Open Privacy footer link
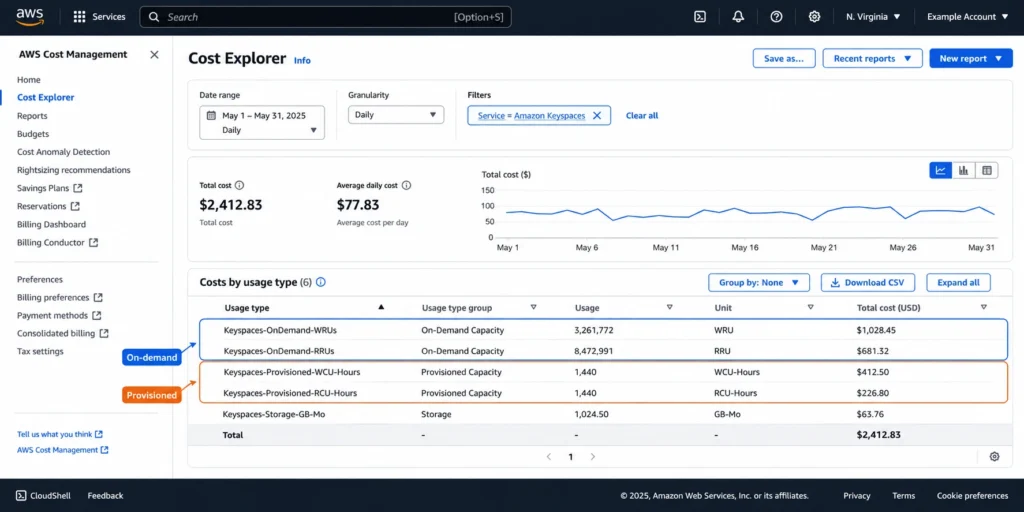This screenshot has width=1024, height=512. tap(856, 496)
